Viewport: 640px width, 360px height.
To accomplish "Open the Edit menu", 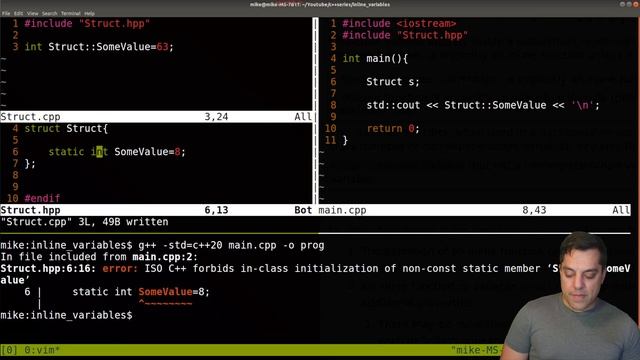I will (18, 13).
